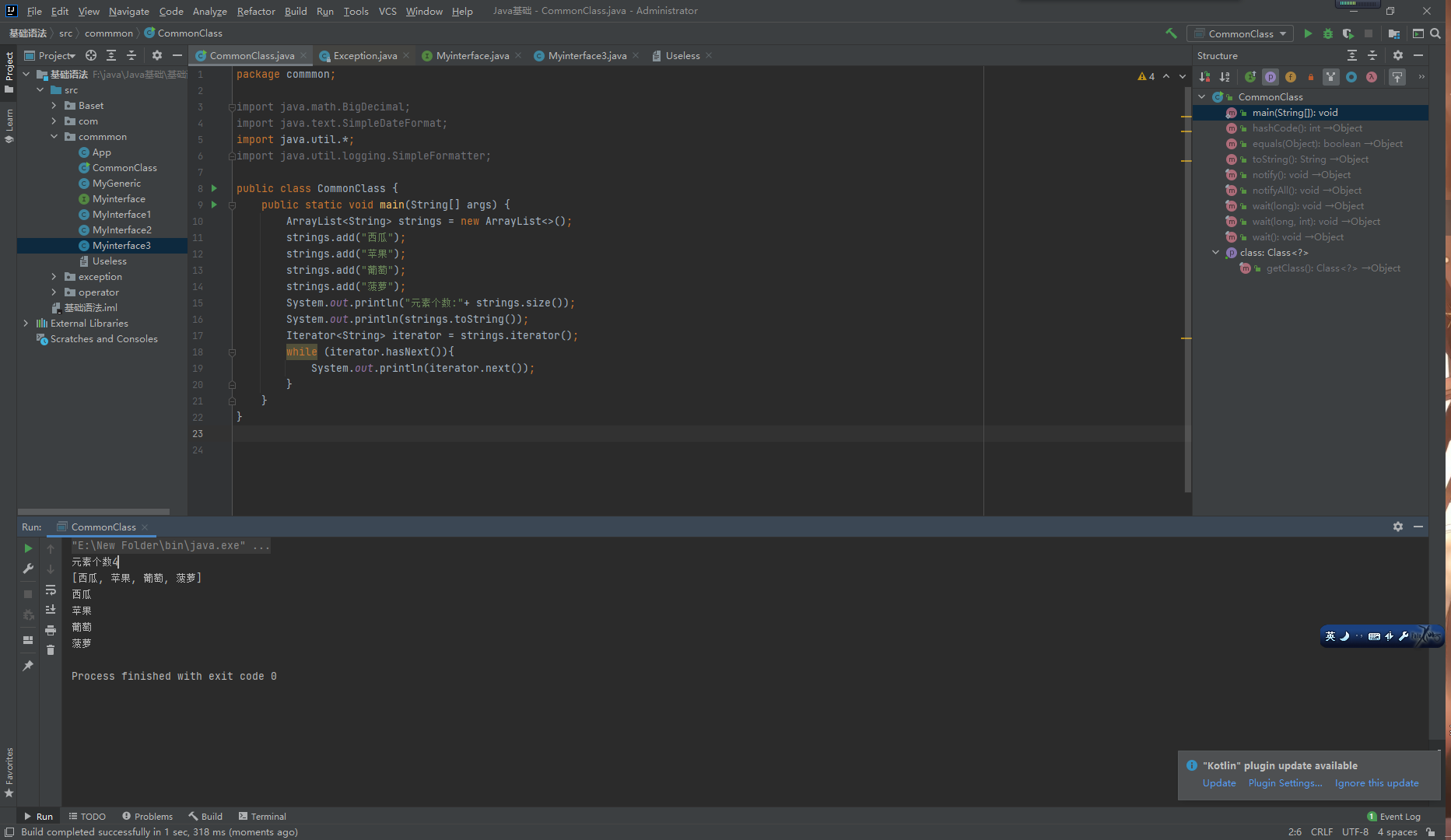Expand the External Libraries node
This screenshot has height=840, width=1451.
point(26,324)
